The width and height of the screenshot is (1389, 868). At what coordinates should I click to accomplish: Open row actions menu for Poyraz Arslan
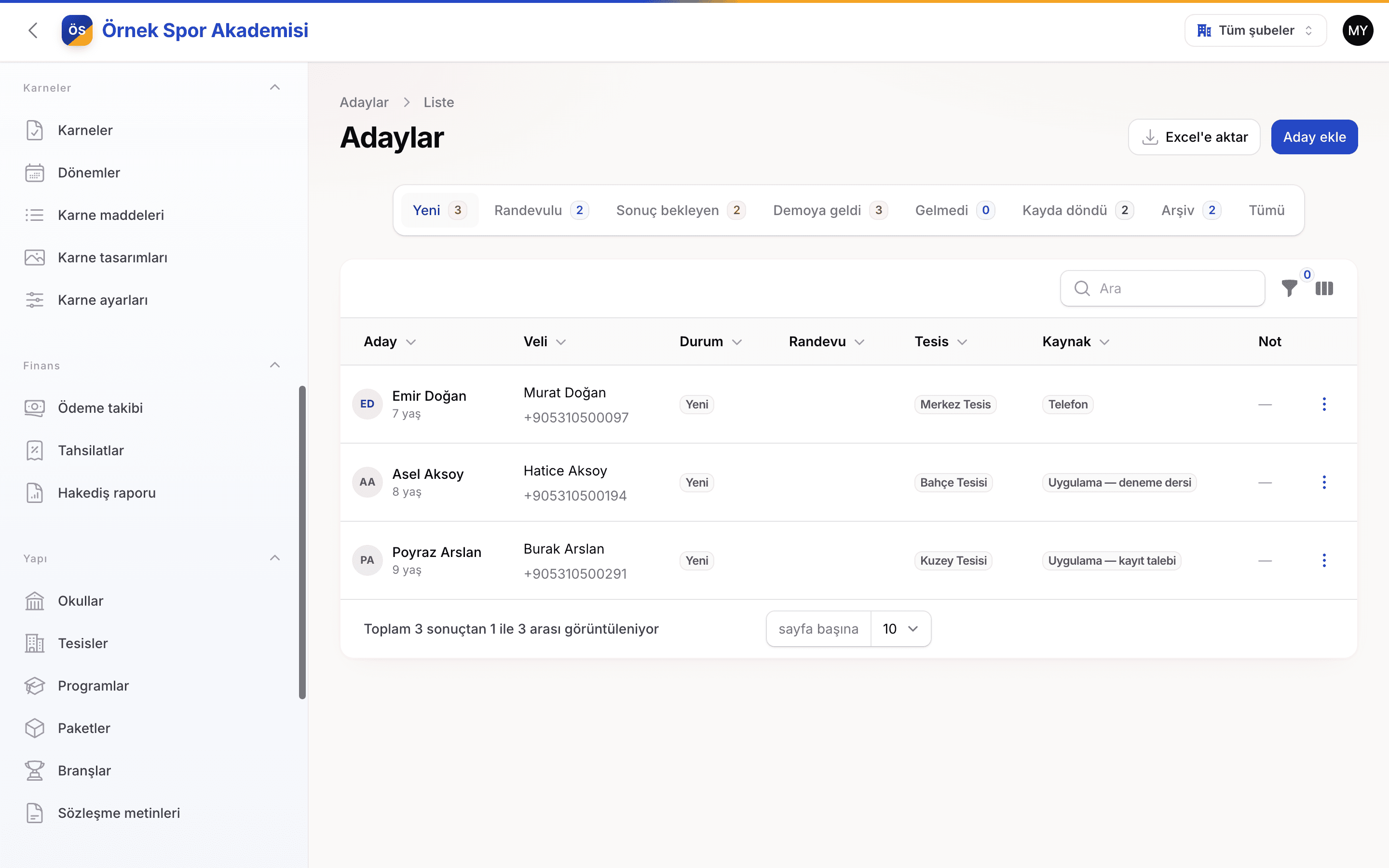click(1324, 560)
